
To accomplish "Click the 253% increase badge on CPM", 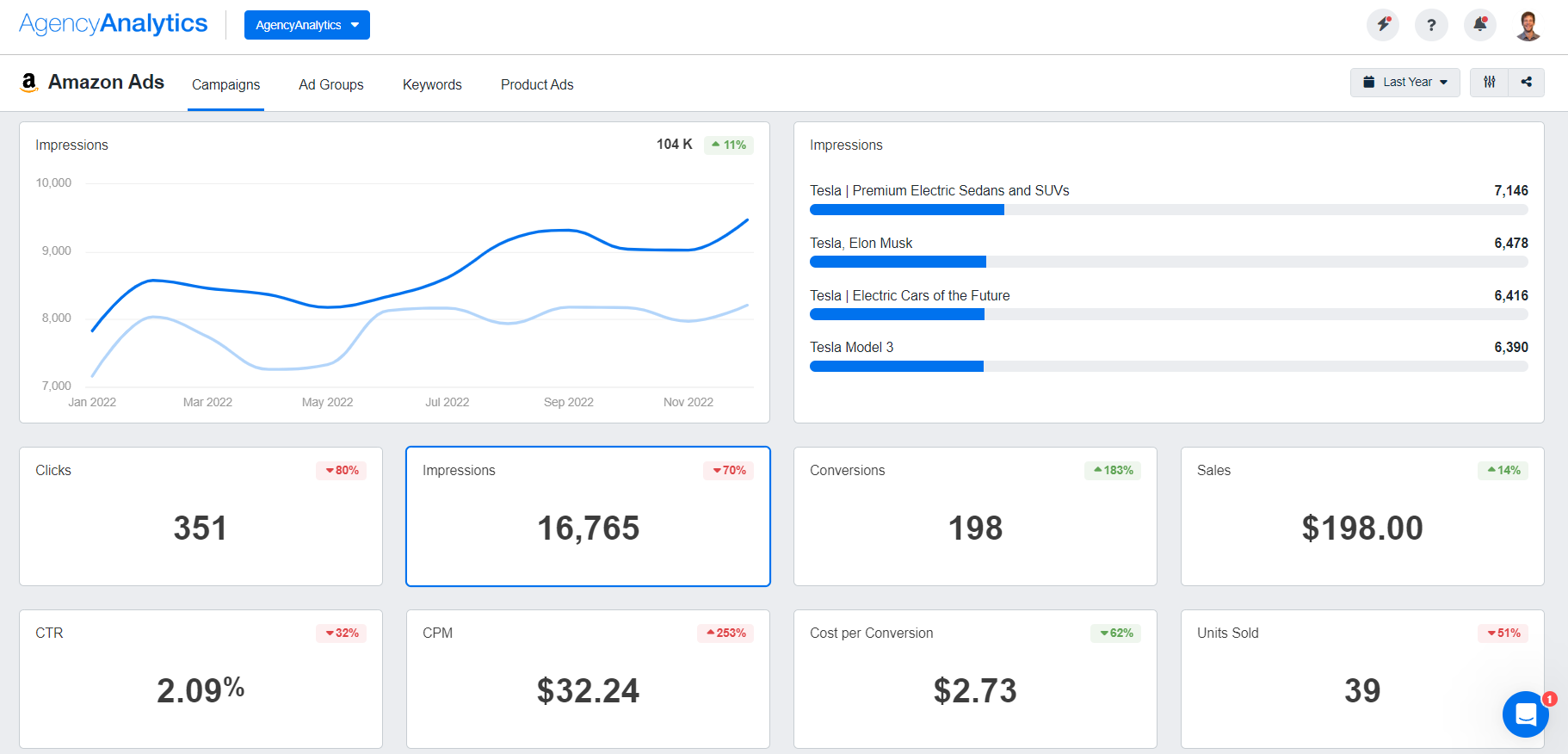I will (725, 633).
